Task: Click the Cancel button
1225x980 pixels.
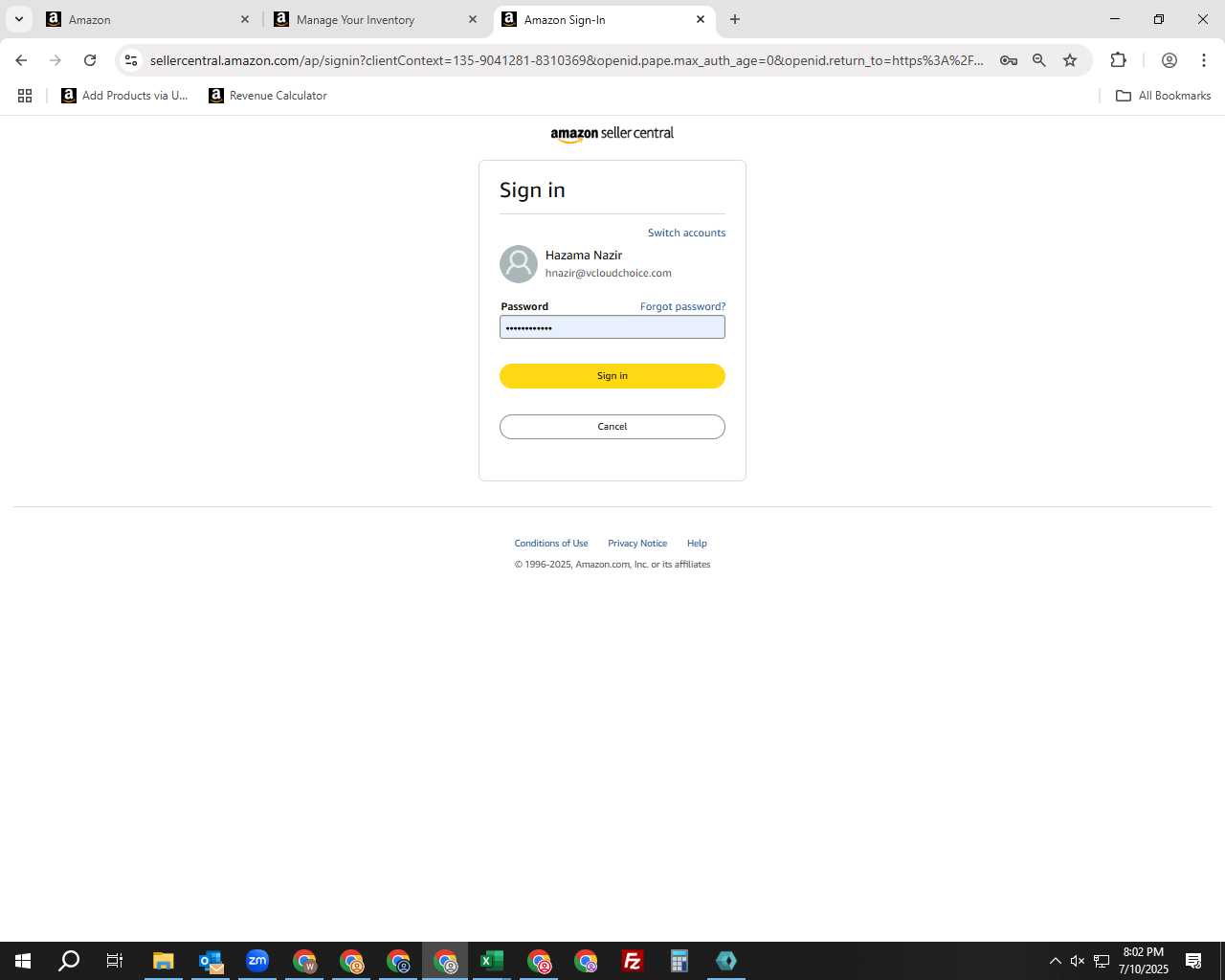Action: pos(612,427)
